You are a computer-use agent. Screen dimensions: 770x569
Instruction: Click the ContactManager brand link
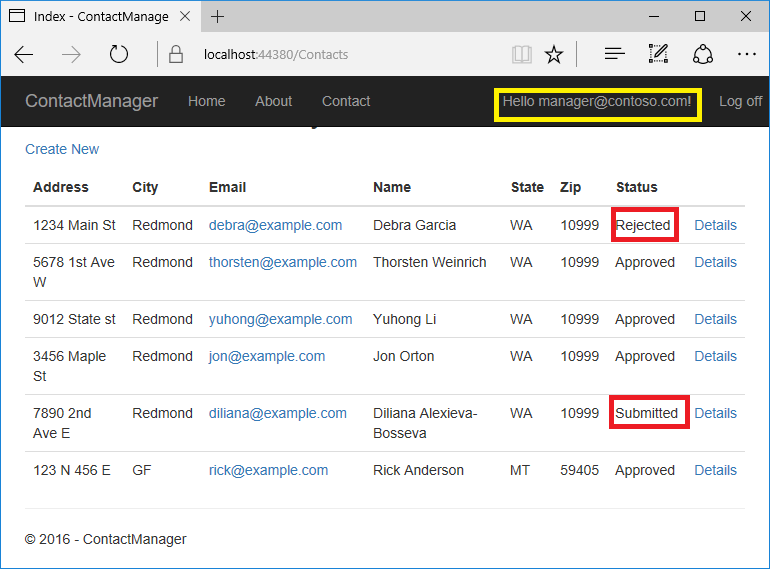pos(91,101)
